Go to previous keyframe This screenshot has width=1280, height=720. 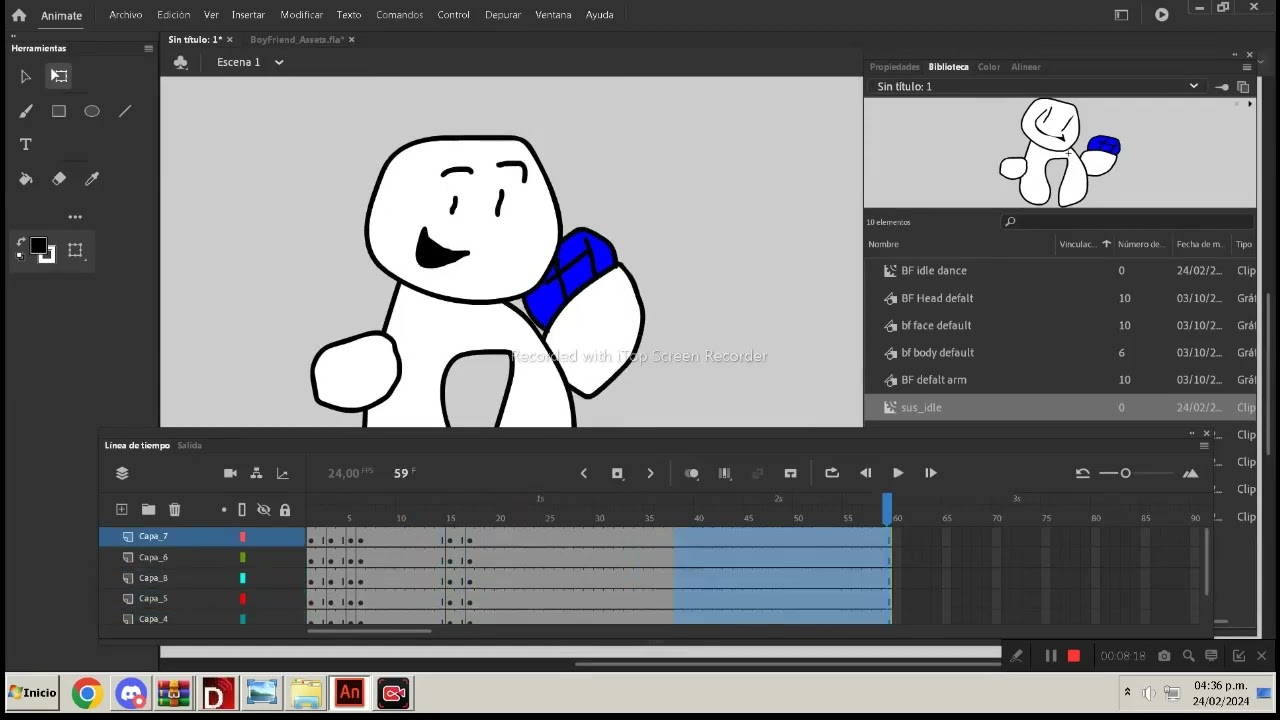[584, 473]
